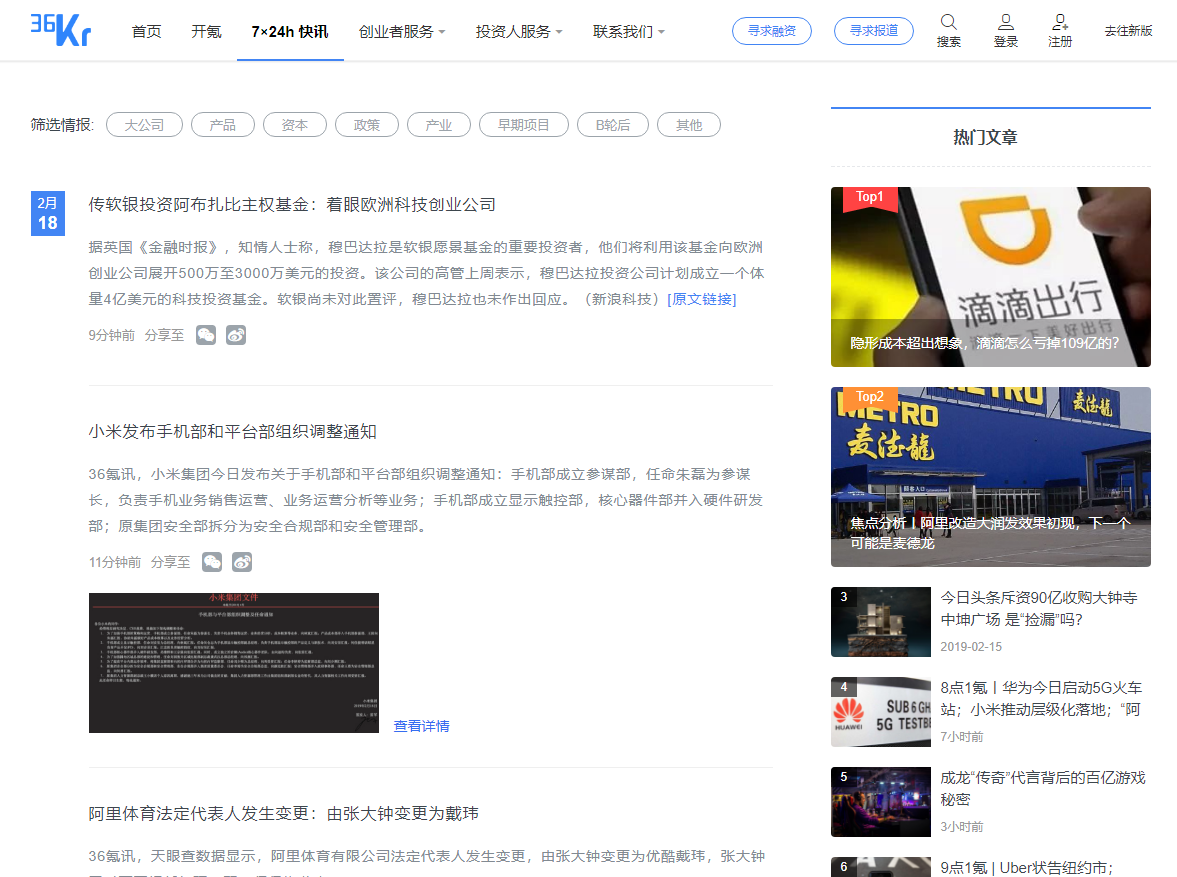Click thumbnail of hot article number 3
1177x877 pixels.
click(x=880, y=622)
